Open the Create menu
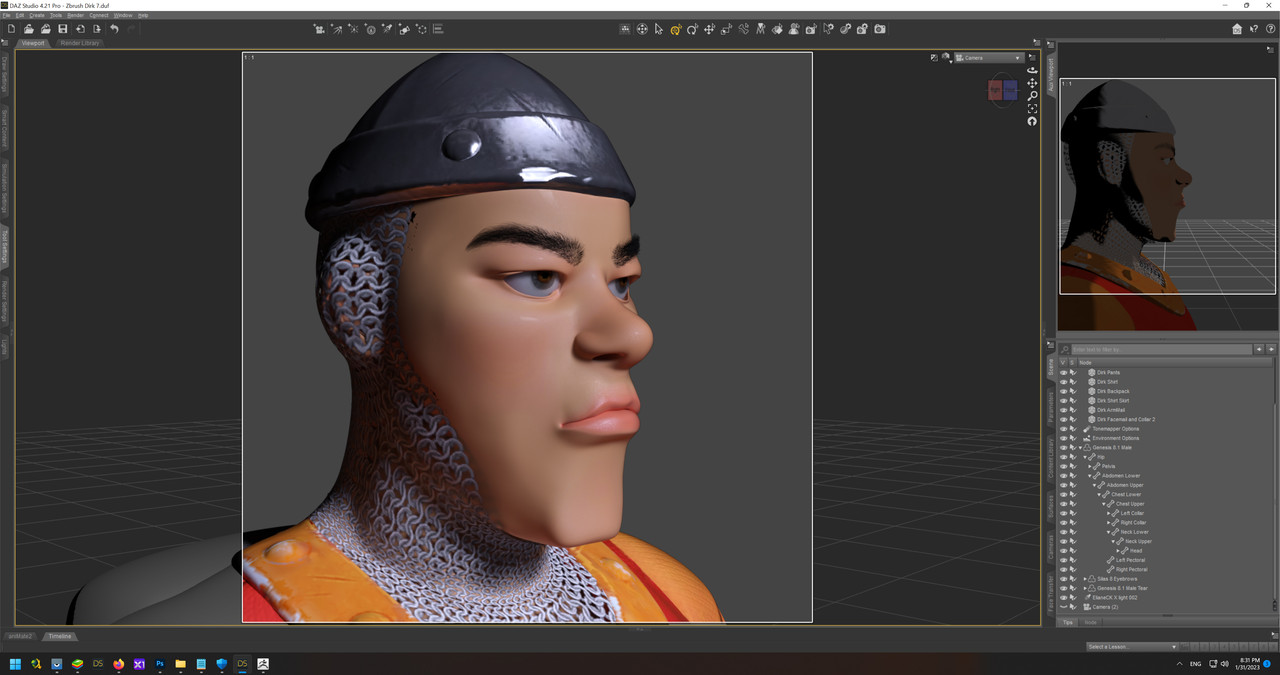The height and width of the screenshot is (675, 1280). (37, 15)
